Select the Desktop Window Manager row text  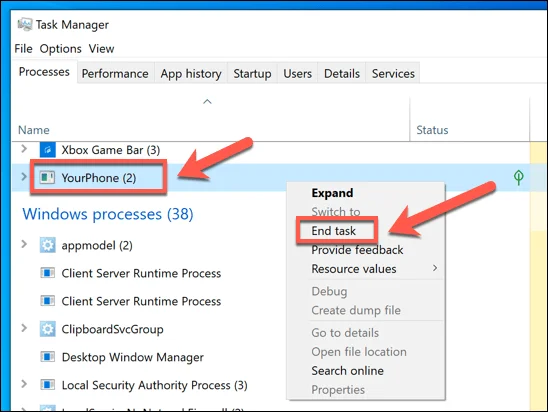[x=133, y=357]
